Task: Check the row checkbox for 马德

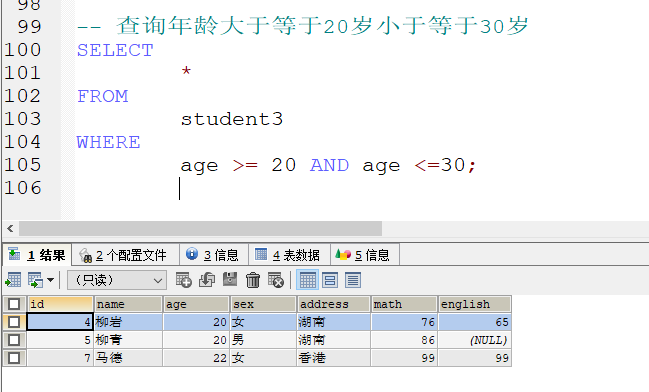Action: 14,358
